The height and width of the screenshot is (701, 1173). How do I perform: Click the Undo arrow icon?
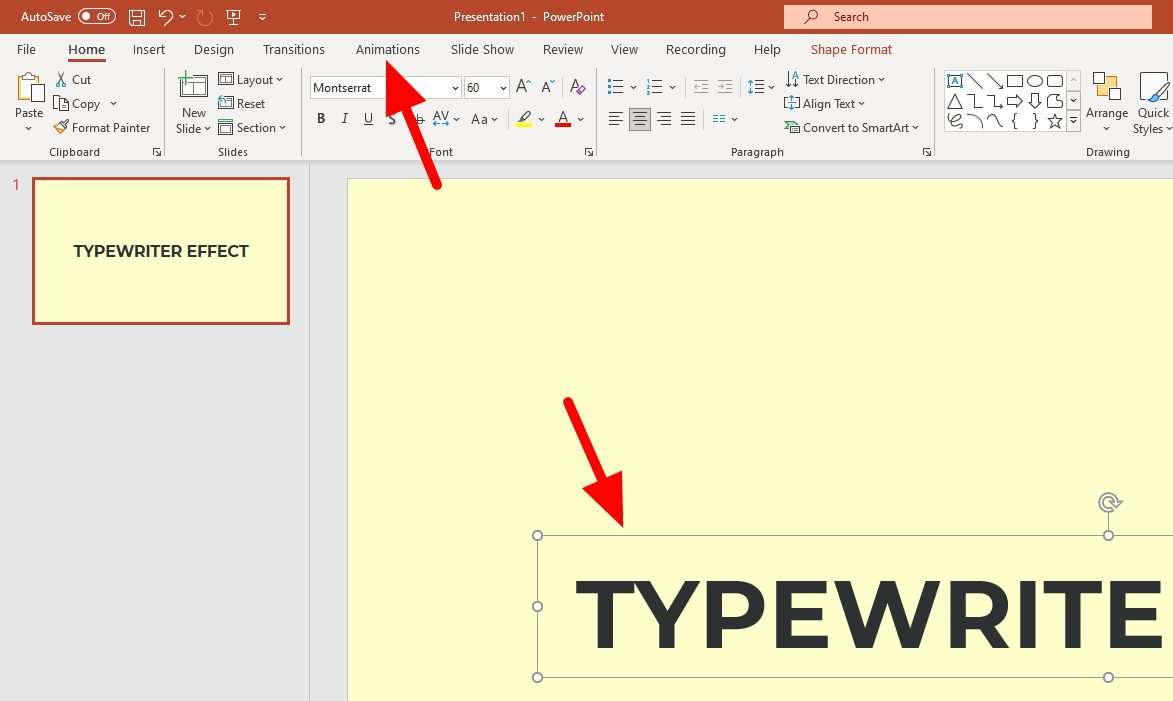(x=165, y=16)
